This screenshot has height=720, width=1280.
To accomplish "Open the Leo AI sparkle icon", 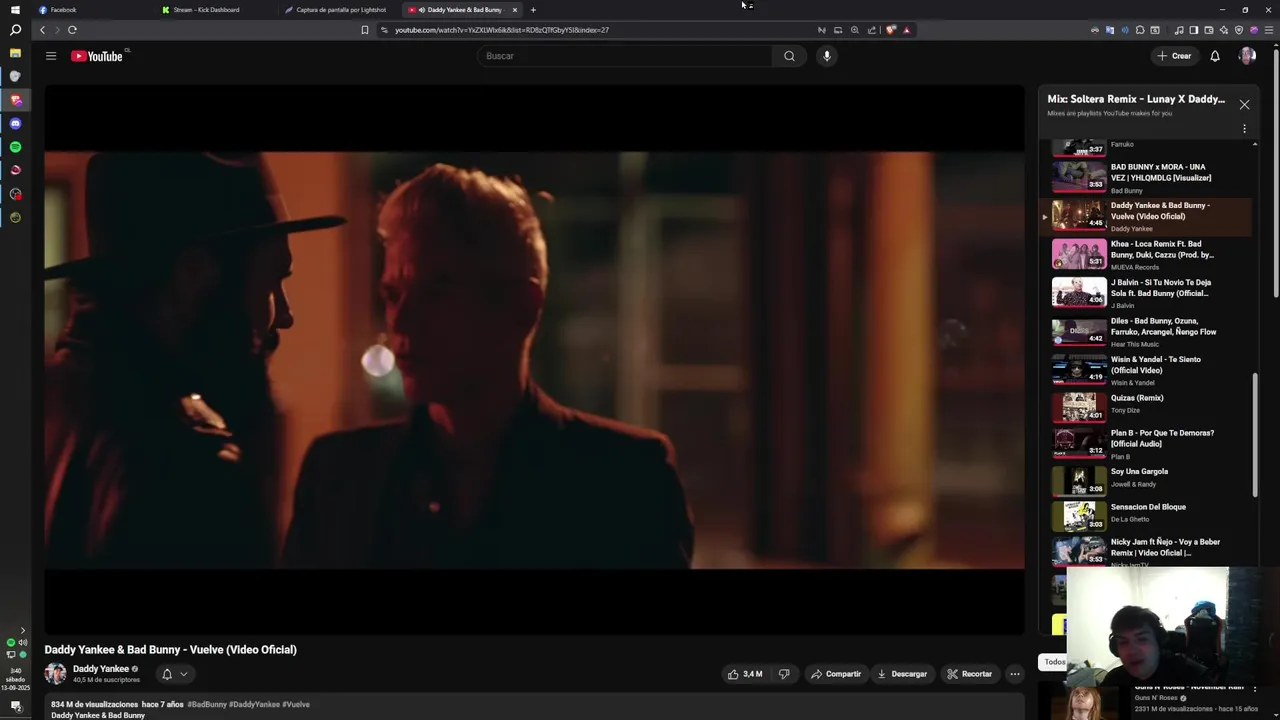I will 1224,30.
